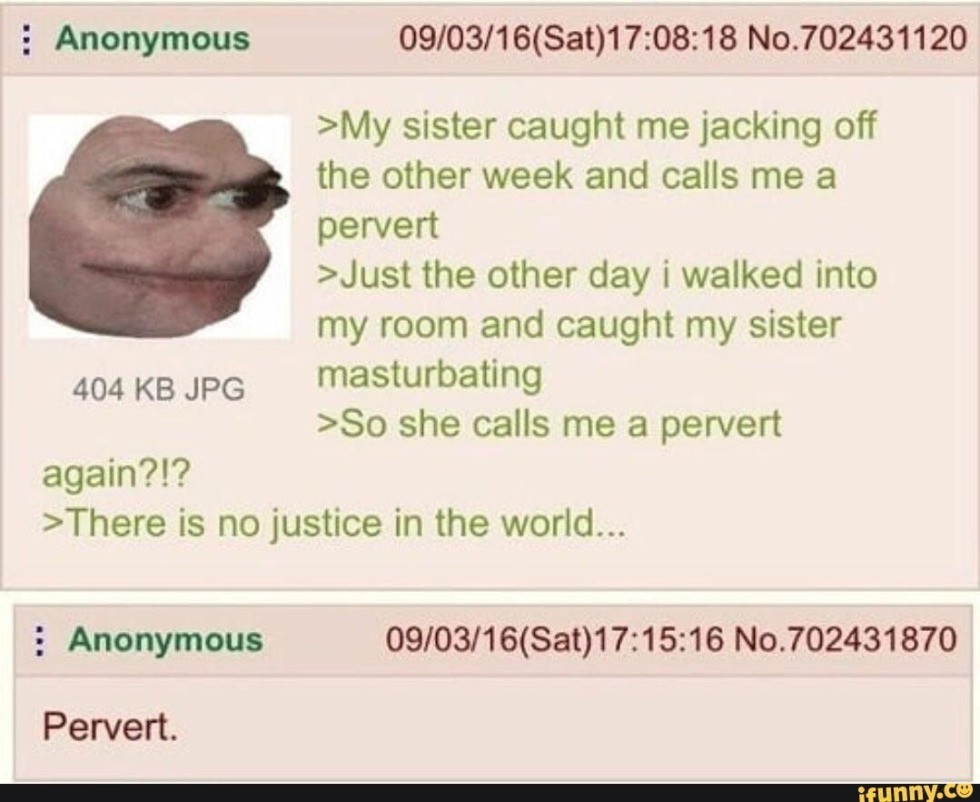
Task: Click the word 'pervert' ending the first greentext
Action: [x=378, y=227]
